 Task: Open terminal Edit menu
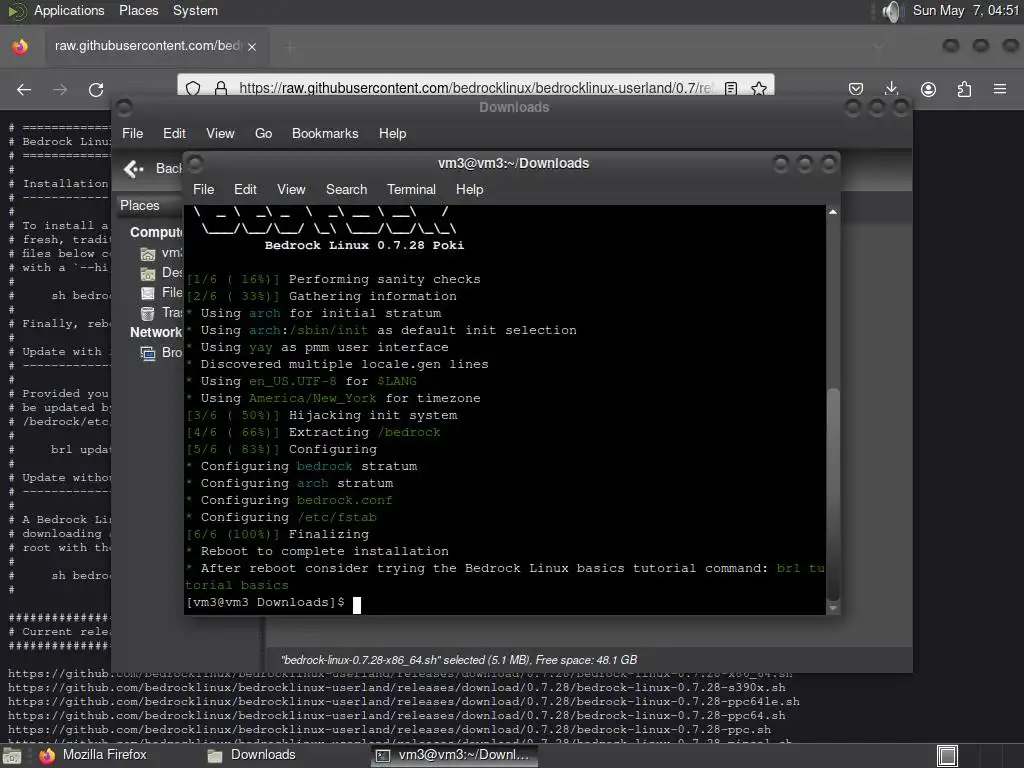[x=246, y=189]
